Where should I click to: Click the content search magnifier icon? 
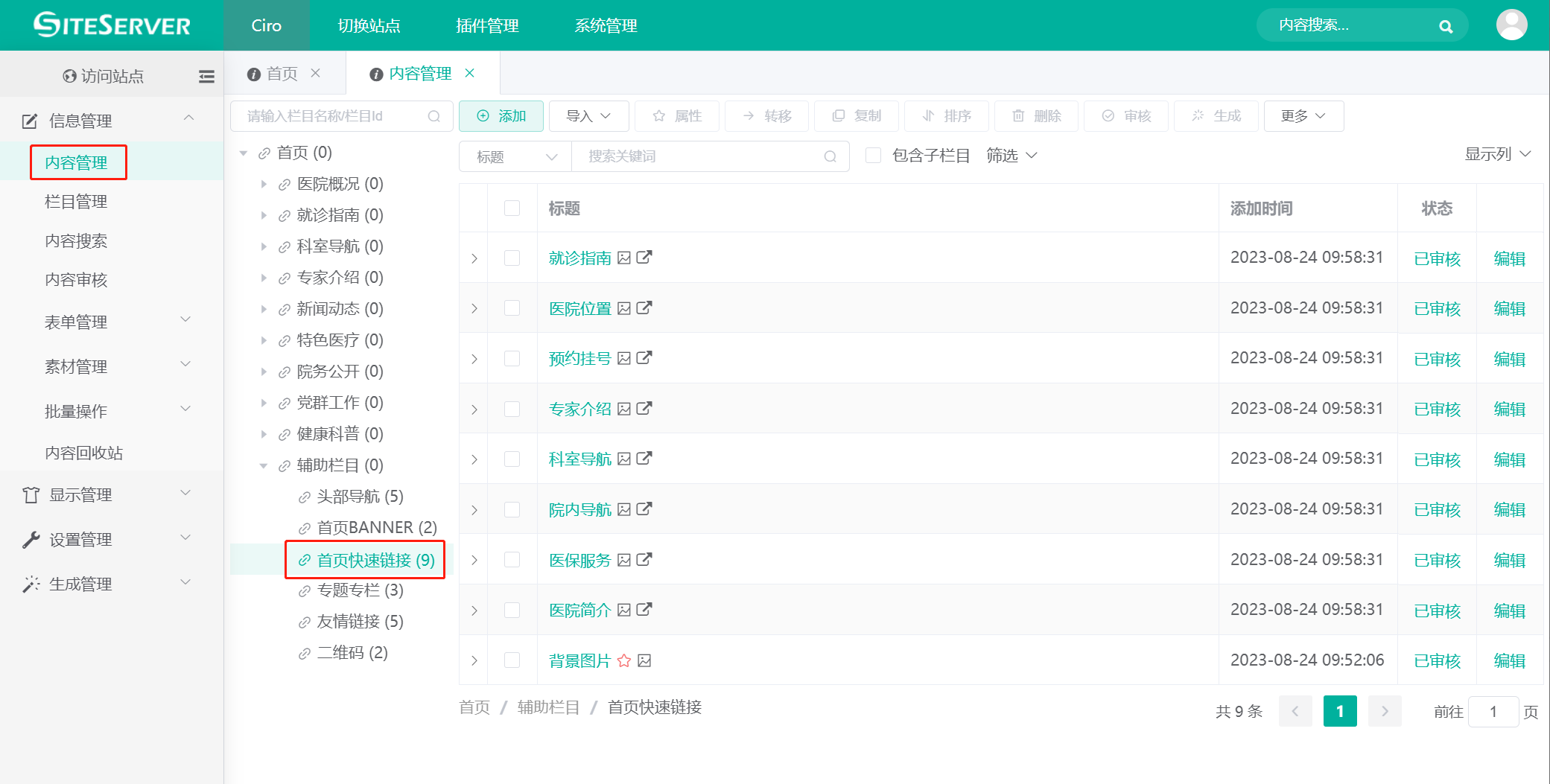click(1446, 25)
